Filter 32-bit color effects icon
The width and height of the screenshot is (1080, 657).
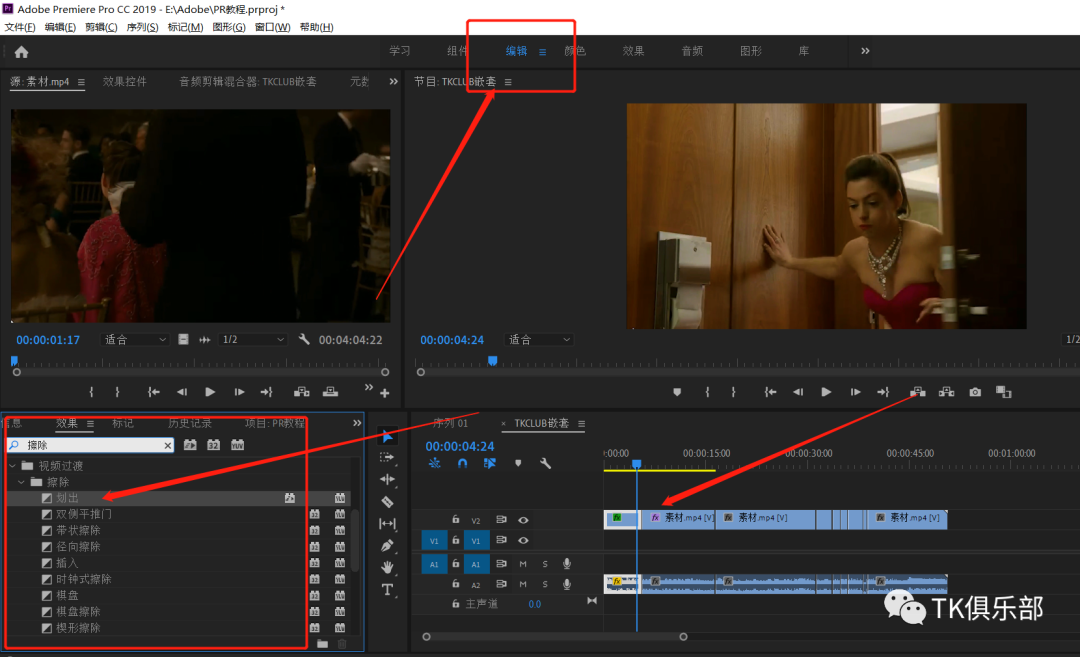point(214,446)
